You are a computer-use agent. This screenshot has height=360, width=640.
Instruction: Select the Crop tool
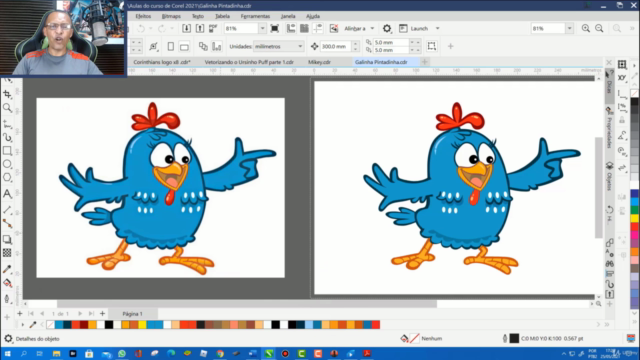tap(7, 94)
